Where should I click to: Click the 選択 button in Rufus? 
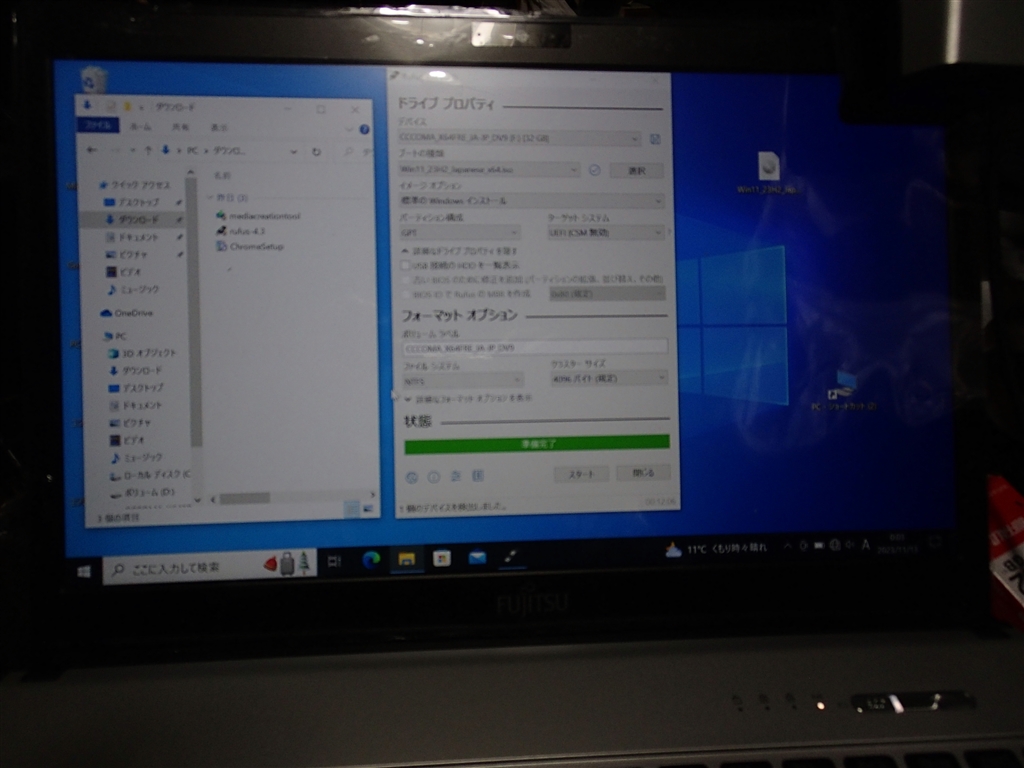(x=637, y=170)
